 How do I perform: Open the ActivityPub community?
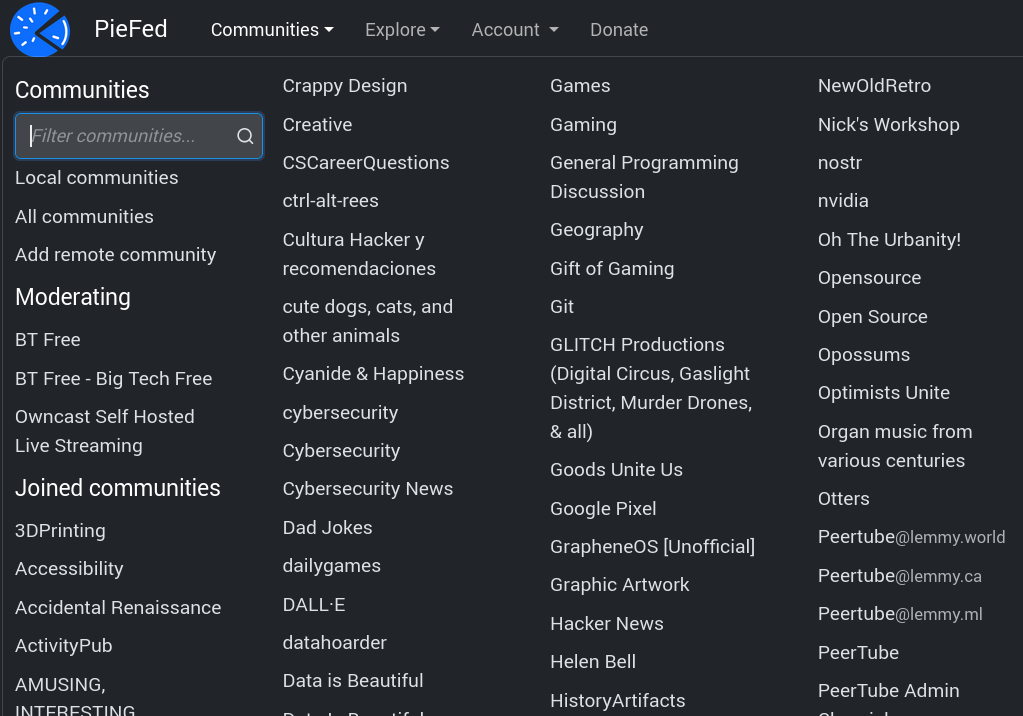pos(63,646)
